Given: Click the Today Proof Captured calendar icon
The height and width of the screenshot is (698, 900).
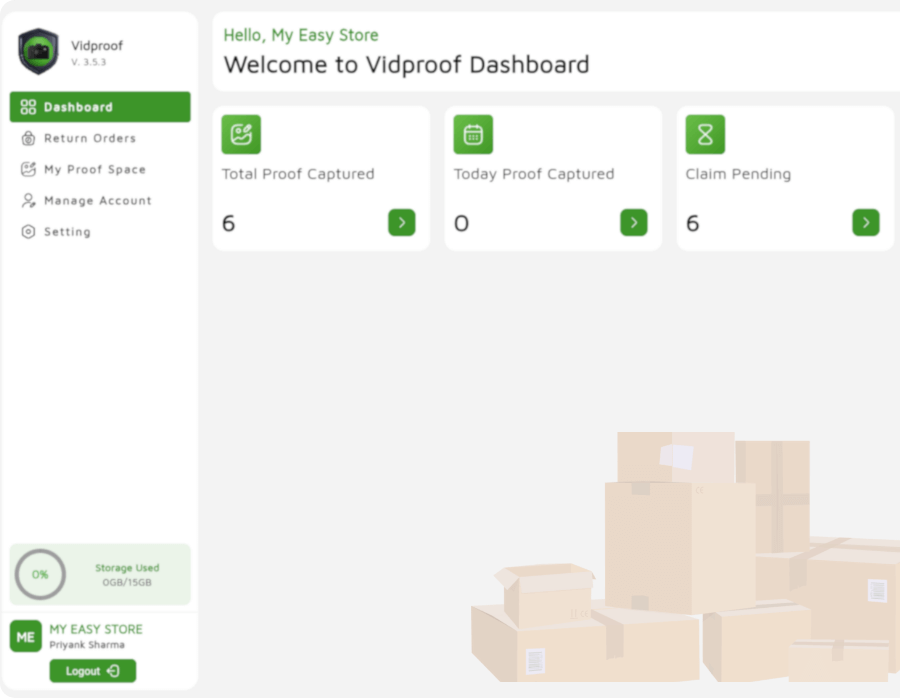Looking at the screenshot, I should coord(473,135).
